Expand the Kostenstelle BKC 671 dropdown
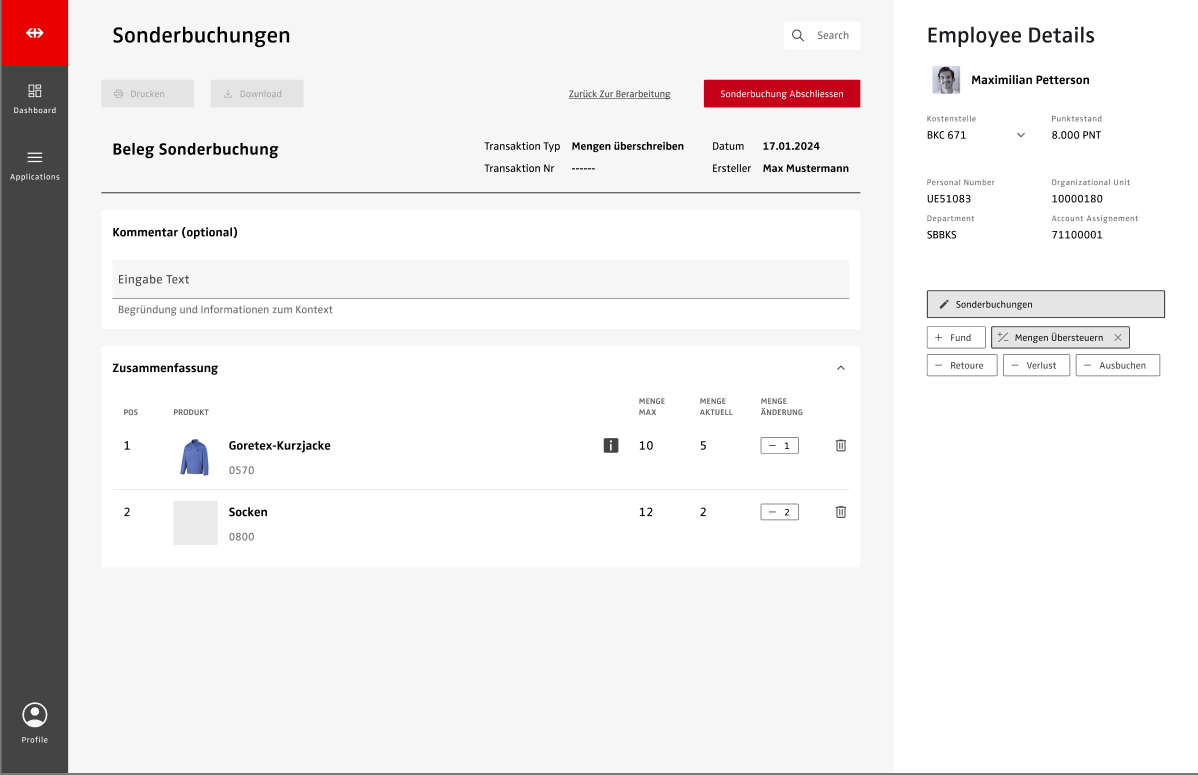This screenshot has height=775, width=1198. point(1020,135)
